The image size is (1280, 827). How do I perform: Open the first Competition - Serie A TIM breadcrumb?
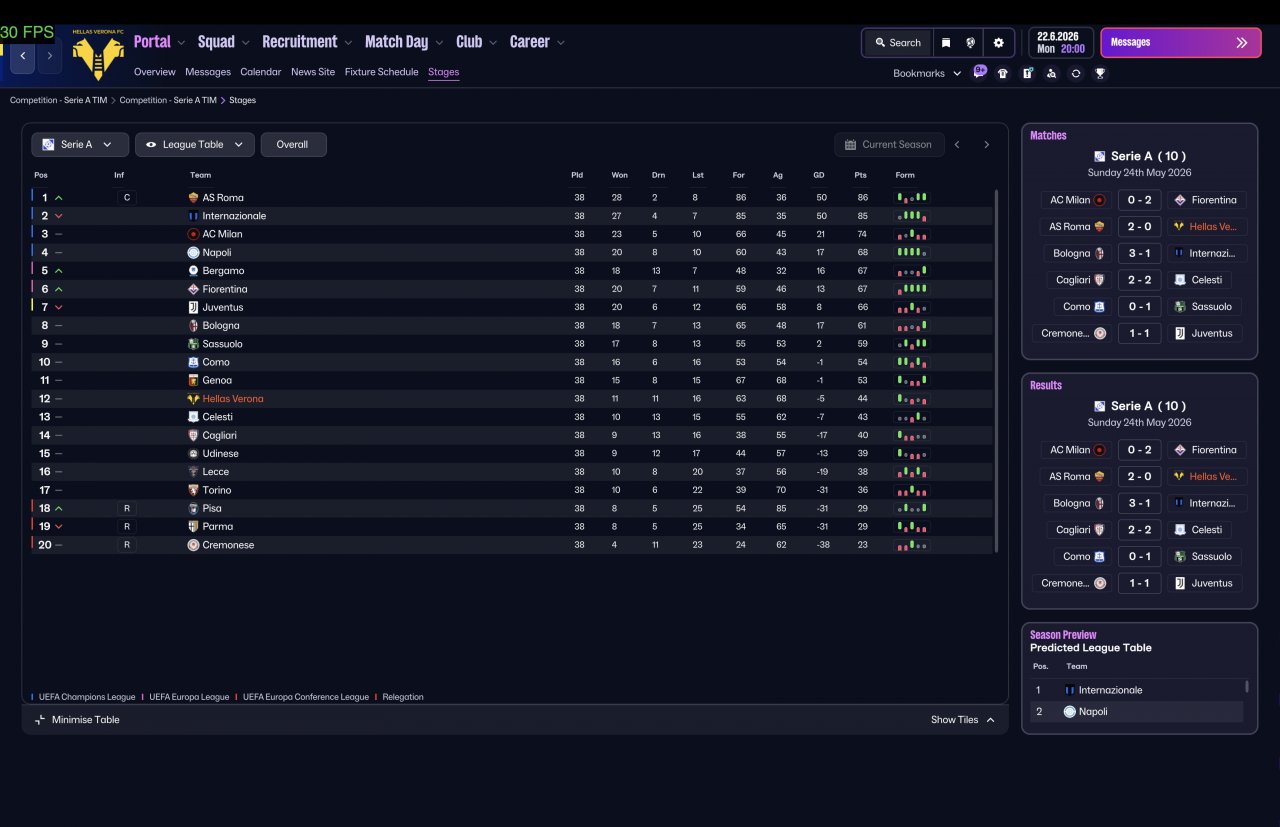click(58, 100)
